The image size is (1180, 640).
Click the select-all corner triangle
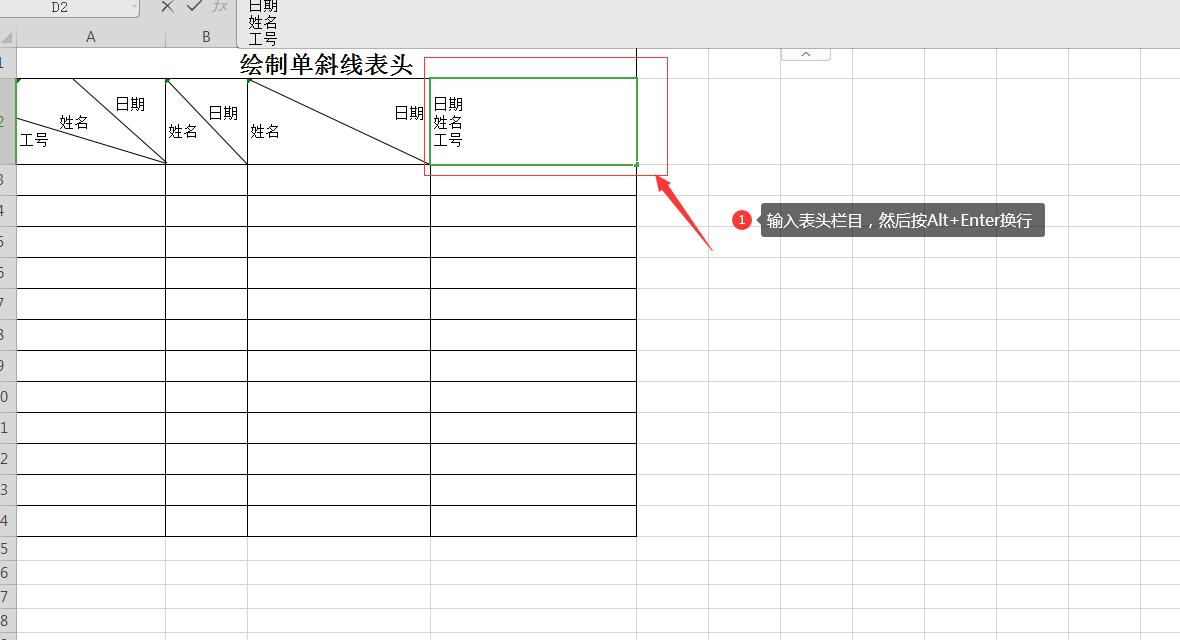click(7, 37)
